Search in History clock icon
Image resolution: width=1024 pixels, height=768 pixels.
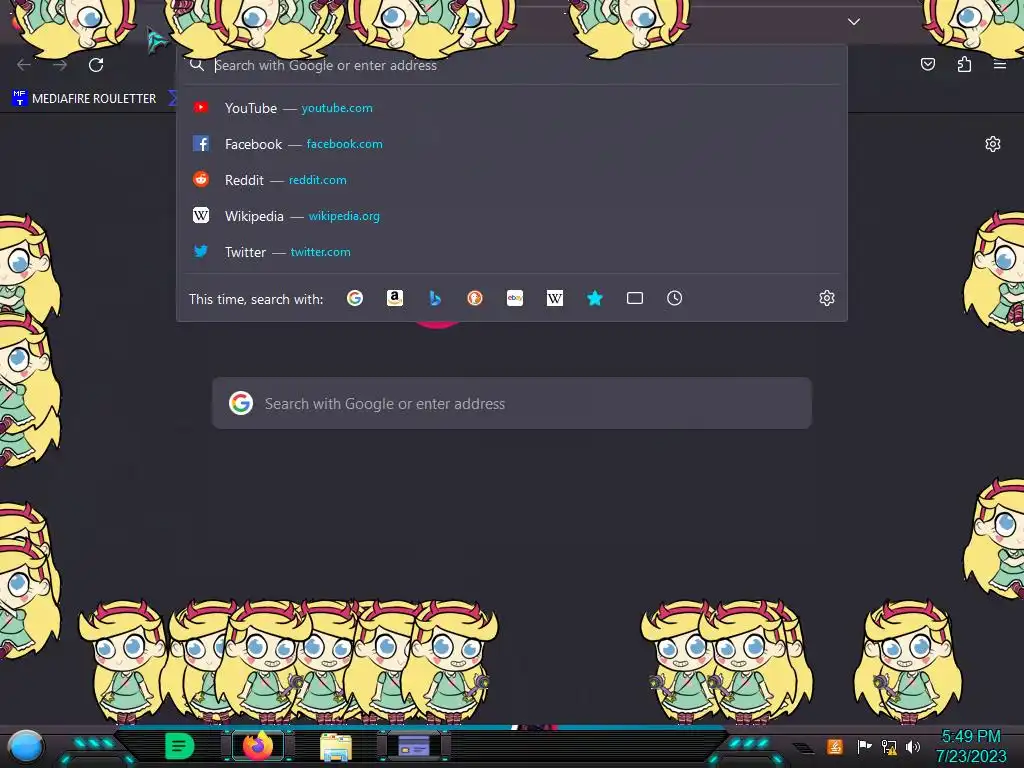tap(675, 298)
